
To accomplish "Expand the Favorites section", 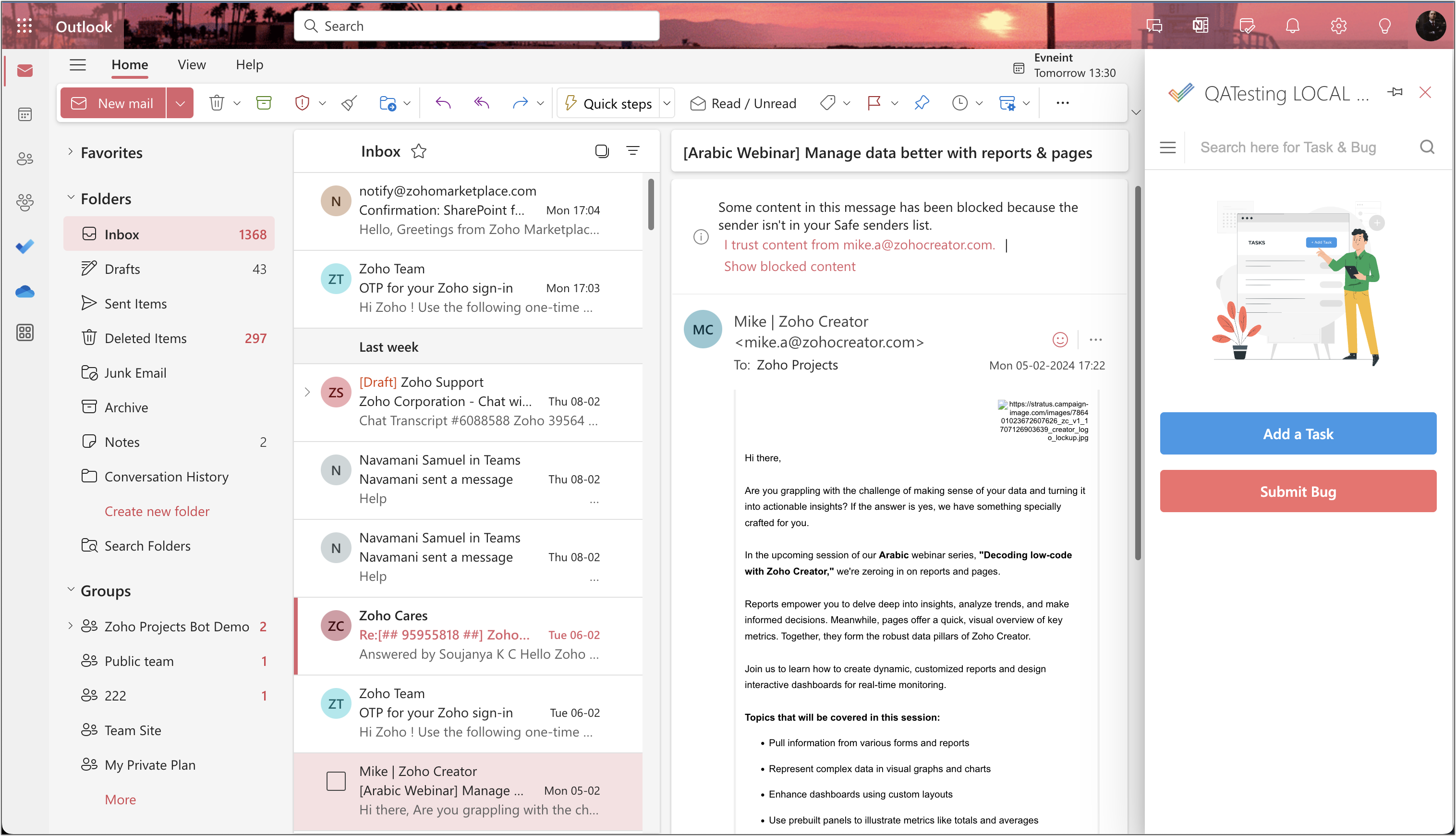I will pyautogui.click(x=70, y=152).
